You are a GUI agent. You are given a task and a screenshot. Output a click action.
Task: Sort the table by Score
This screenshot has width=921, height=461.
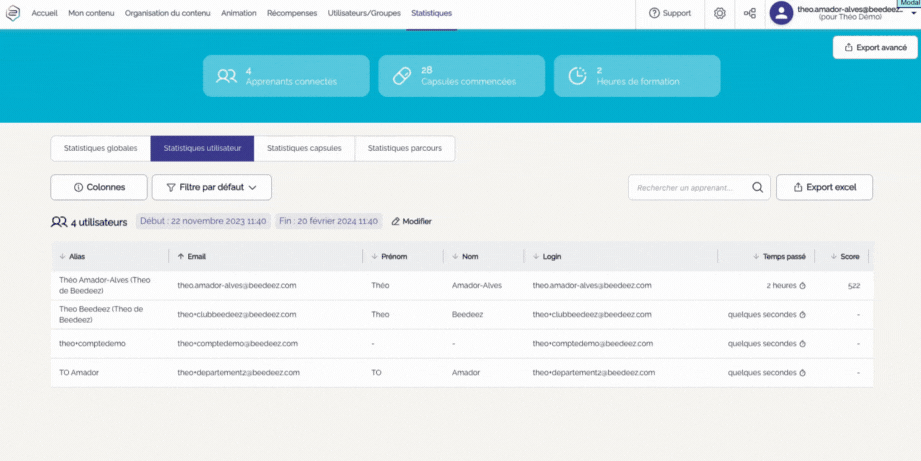coord(844,257)
